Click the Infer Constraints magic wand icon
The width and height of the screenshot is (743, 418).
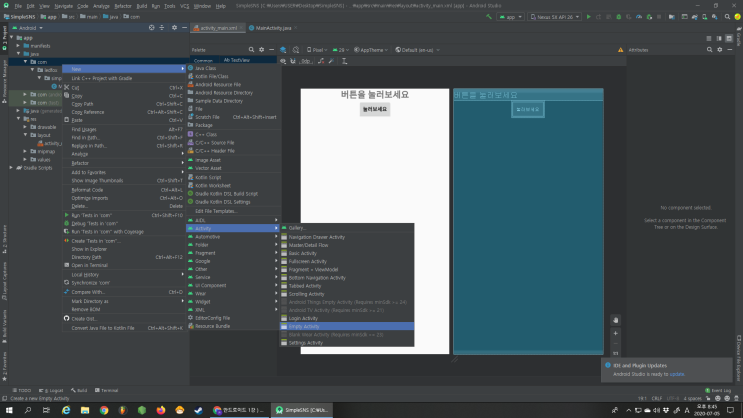[331, 61]
